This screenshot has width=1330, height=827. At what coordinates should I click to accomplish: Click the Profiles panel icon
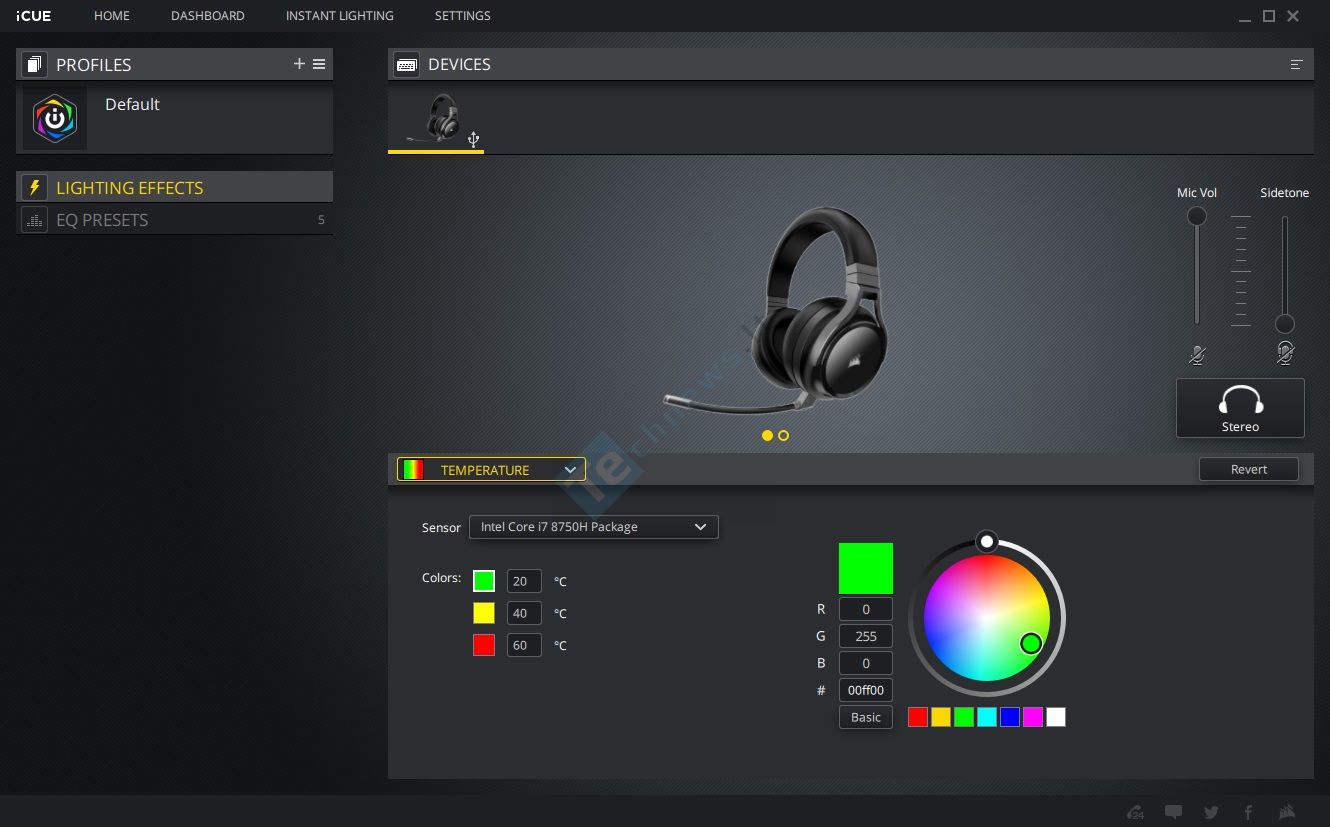click(34, 64)
